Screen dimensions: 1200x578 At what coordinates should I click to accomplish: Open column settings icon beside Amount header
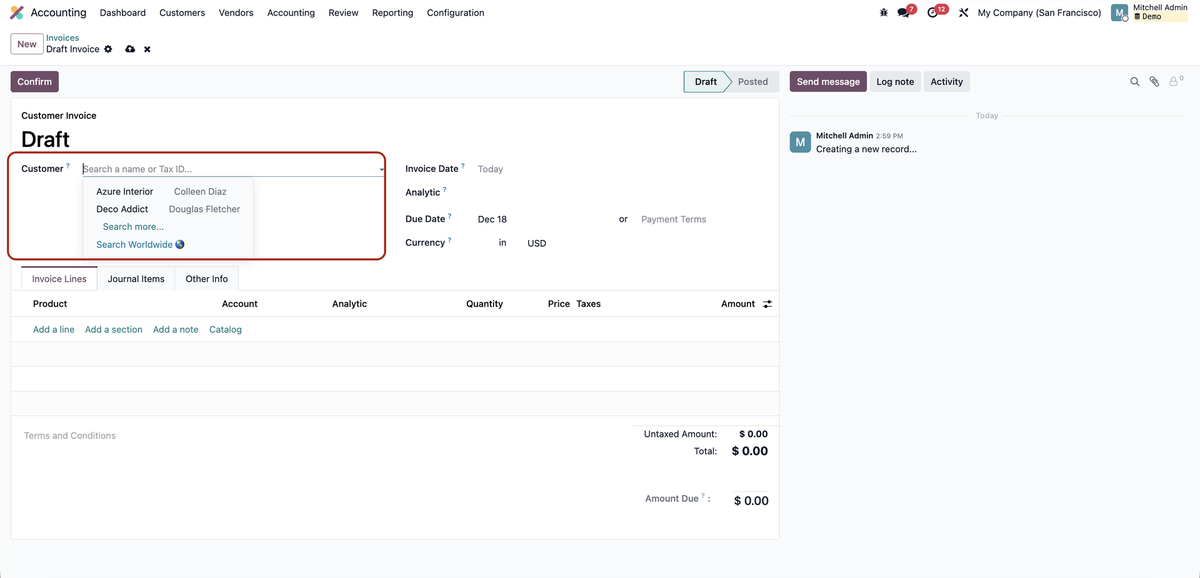767,304
